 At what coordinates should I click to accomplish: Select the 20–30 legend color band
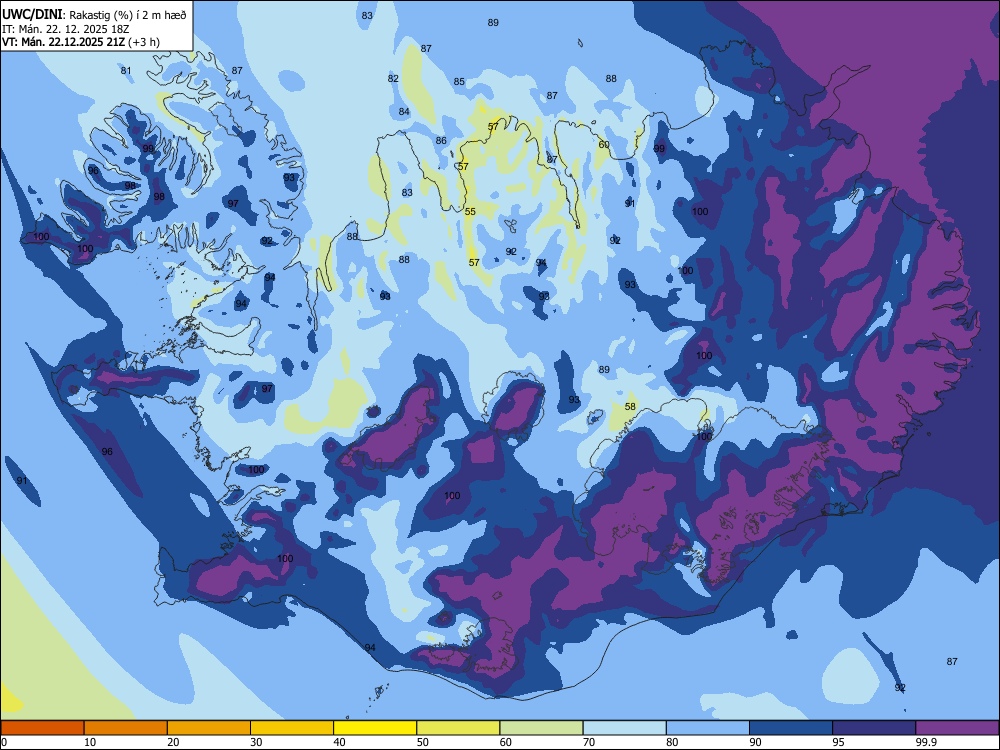[x=209, y=728]
